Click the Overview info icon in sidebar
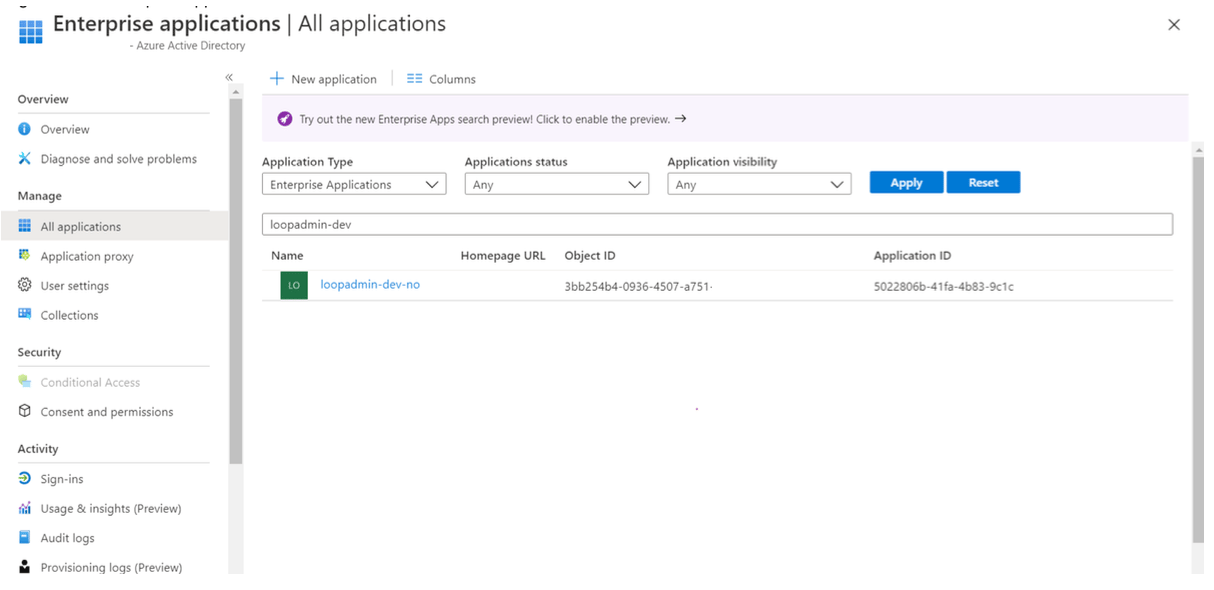This screenshot has height=590, width=1214. click(25, 129)
